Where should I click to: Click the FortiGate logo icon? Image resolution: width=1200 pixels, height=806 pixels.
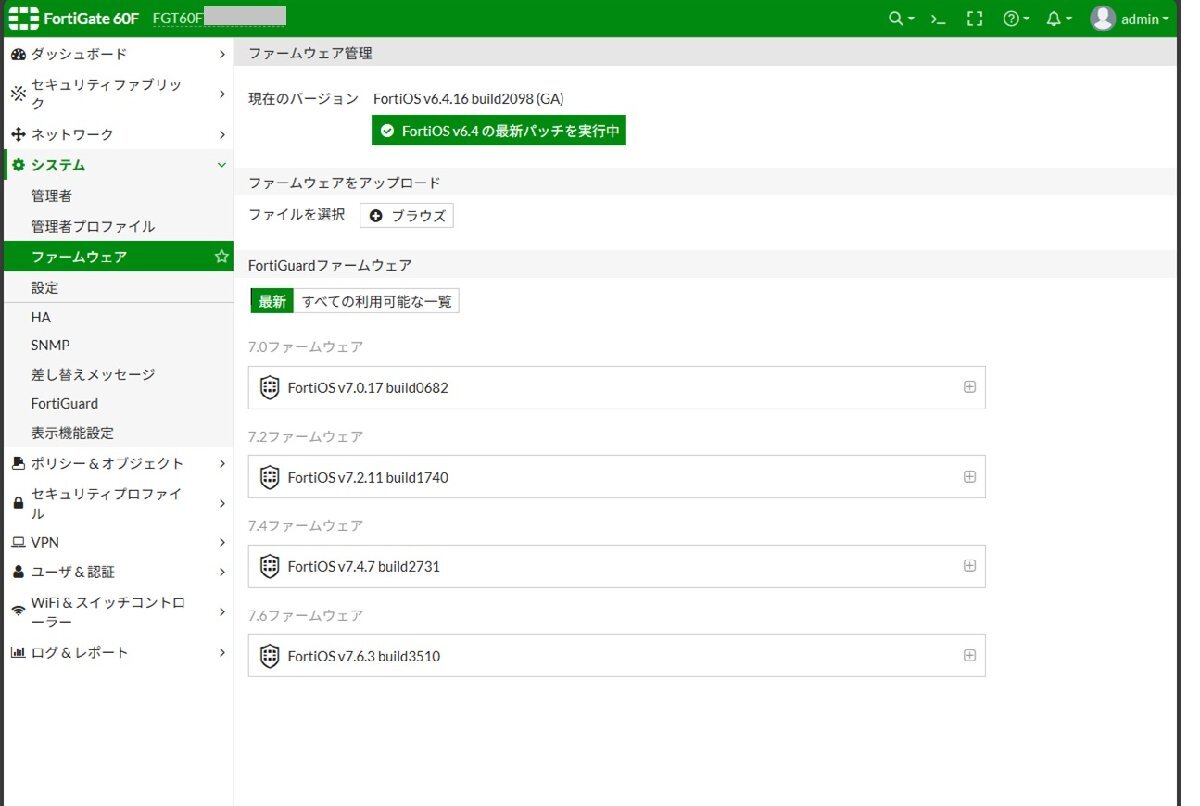23,19
